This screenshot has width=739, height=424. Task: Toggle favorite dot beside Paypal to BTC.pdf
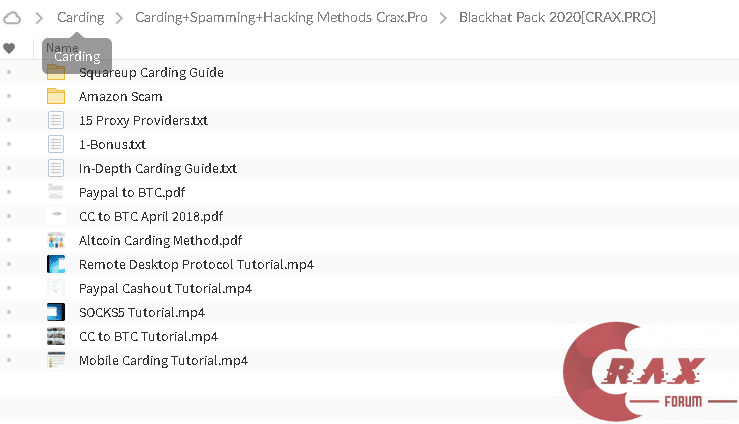(9, 192)
